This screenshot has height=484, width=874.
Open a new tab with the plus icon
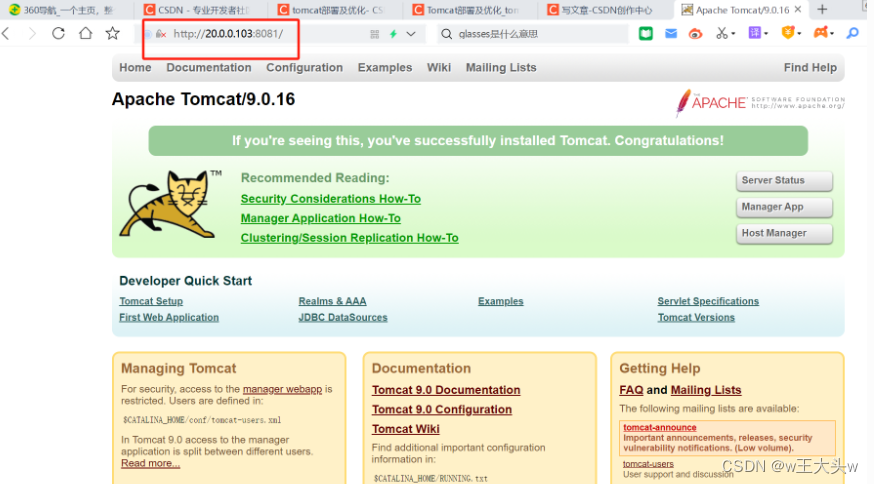tap(822, 9)
